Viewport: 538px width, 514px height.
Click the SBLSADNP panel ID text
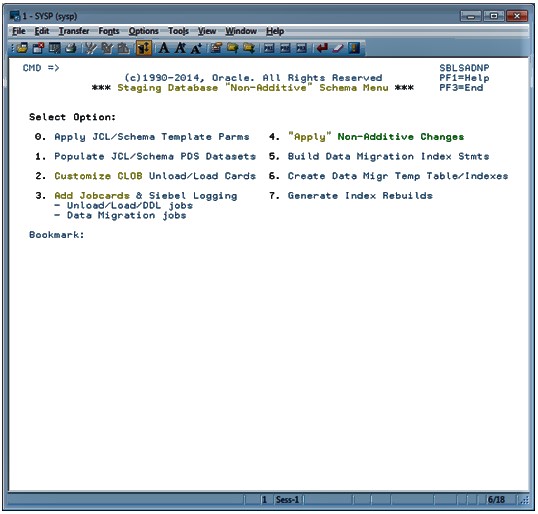click(464, 68)
